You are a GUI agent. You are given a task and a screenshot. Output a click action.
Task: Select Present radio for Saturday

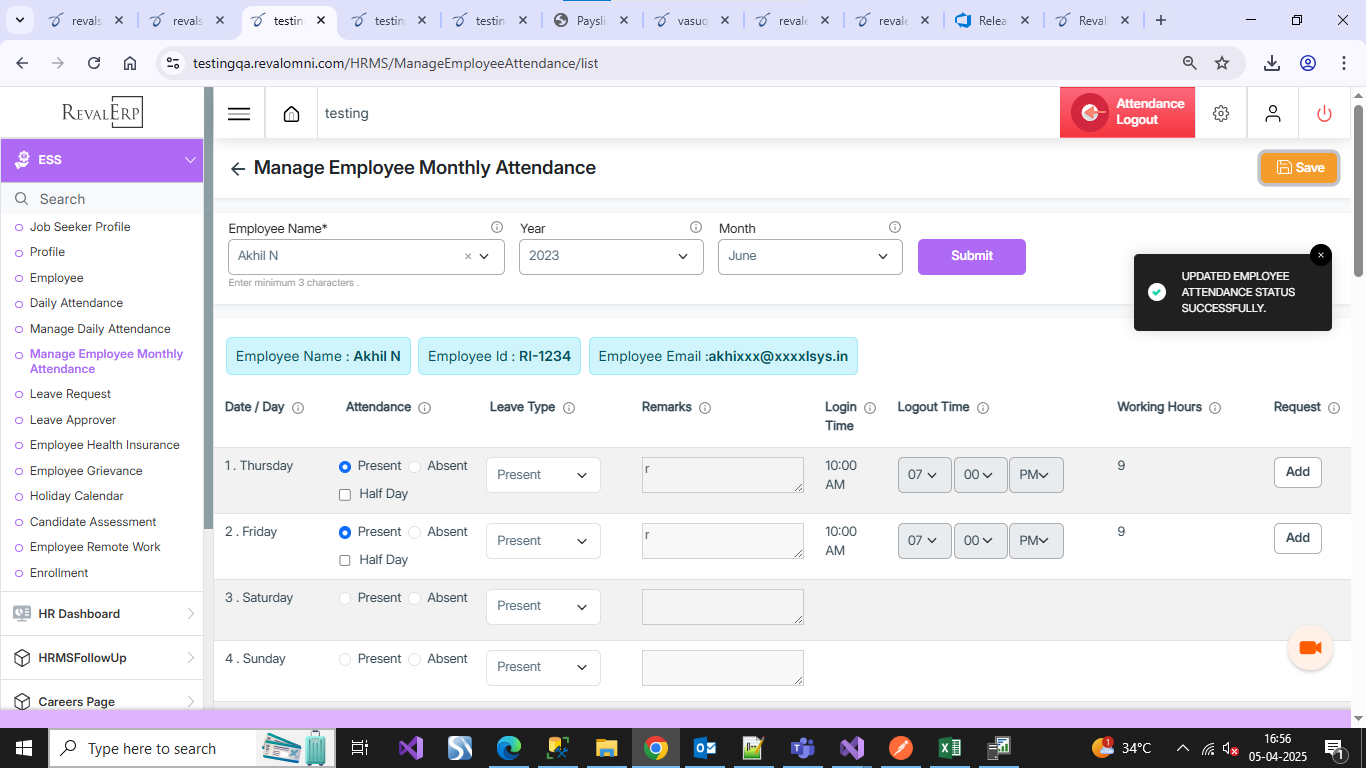pyautogui.click(x=346, y=598)
